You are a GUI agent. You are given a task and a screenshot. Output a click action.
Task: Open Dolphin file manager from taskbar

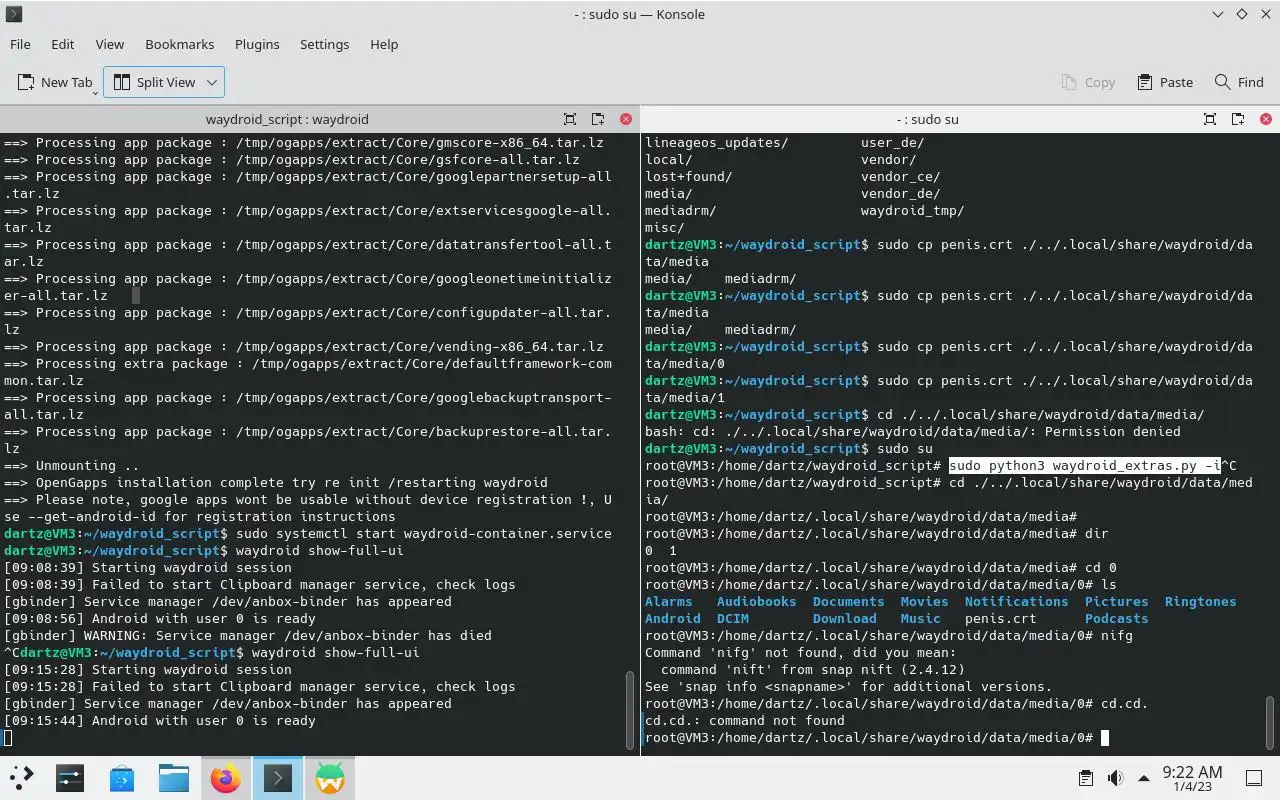(174, 778)
